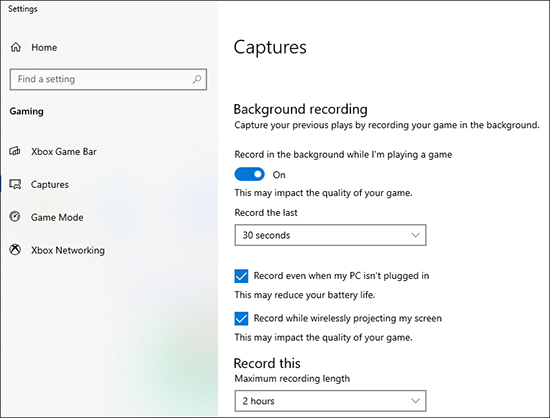
Task: Click Maximum recording length label
Action: 292,379
